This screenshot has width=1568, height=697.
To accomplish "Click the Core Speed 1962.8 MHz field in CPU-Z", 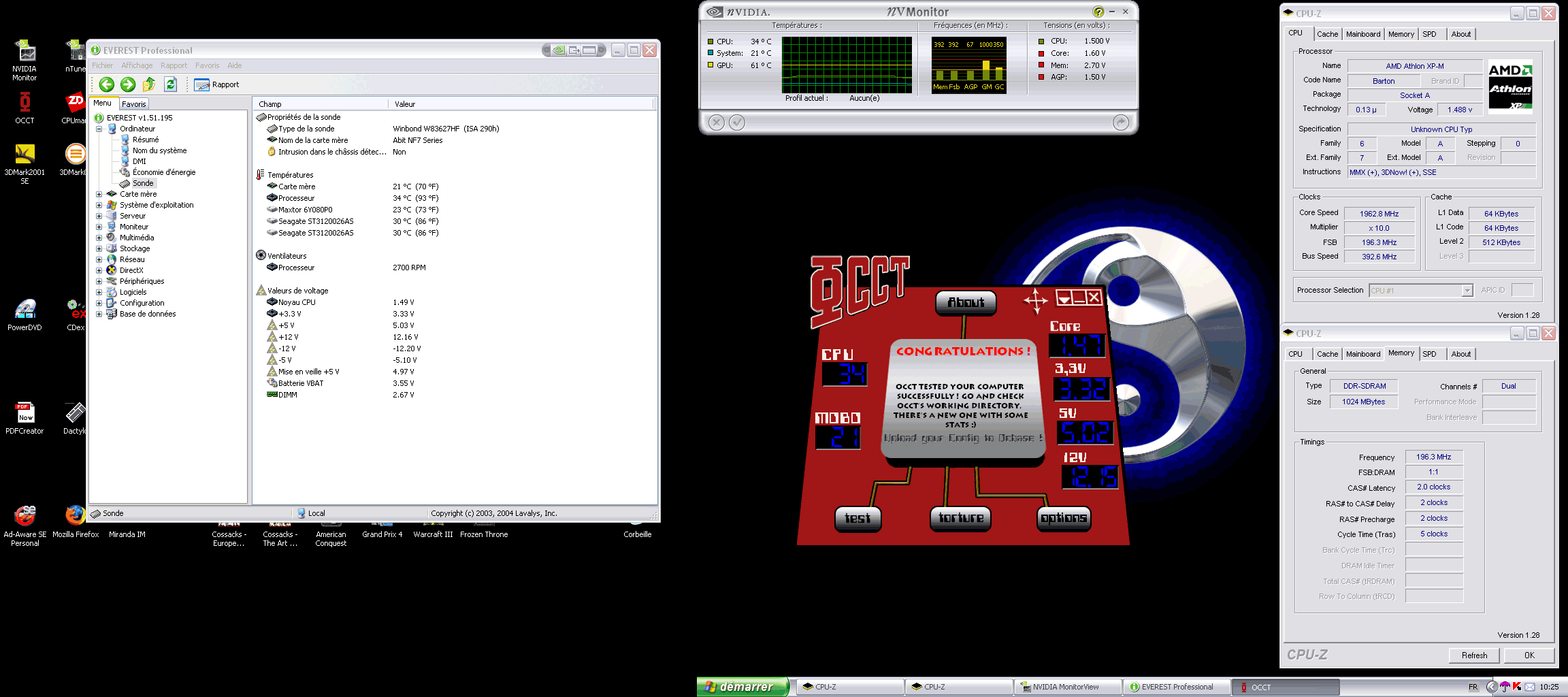I will pos(1379,214).
